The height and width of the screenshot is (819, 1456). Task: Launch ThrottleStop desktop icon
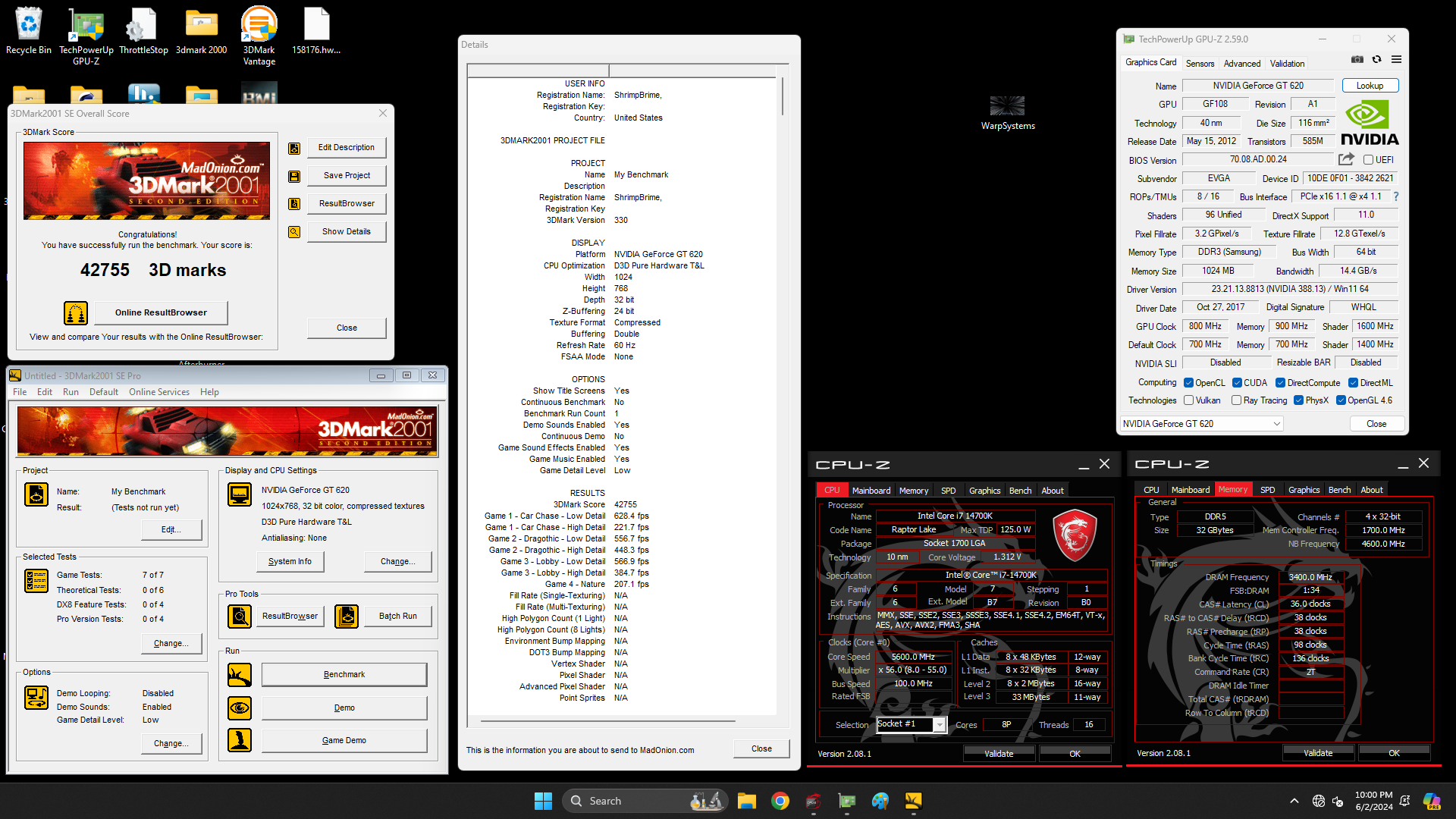tap(143, 32)
